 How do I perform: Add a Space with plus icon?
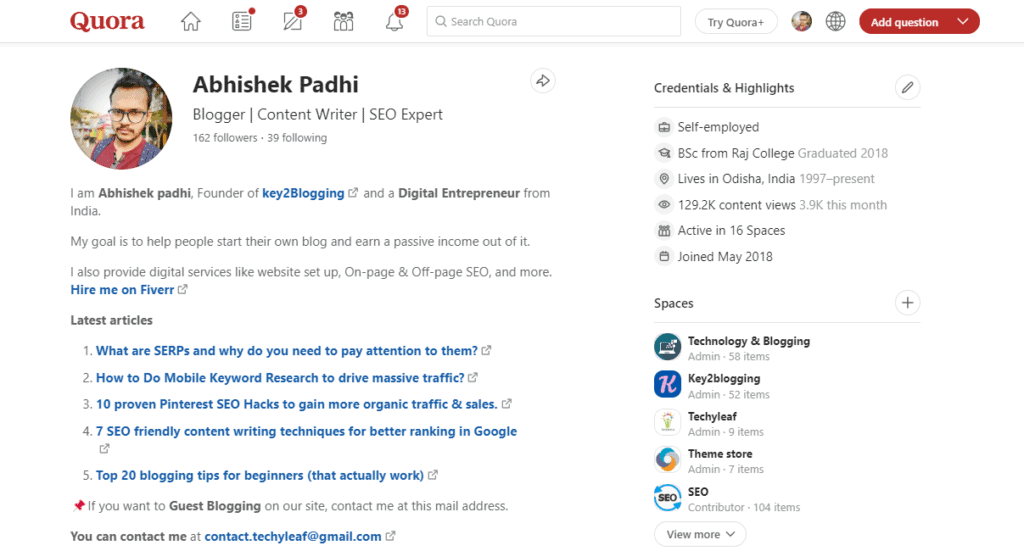907,303
